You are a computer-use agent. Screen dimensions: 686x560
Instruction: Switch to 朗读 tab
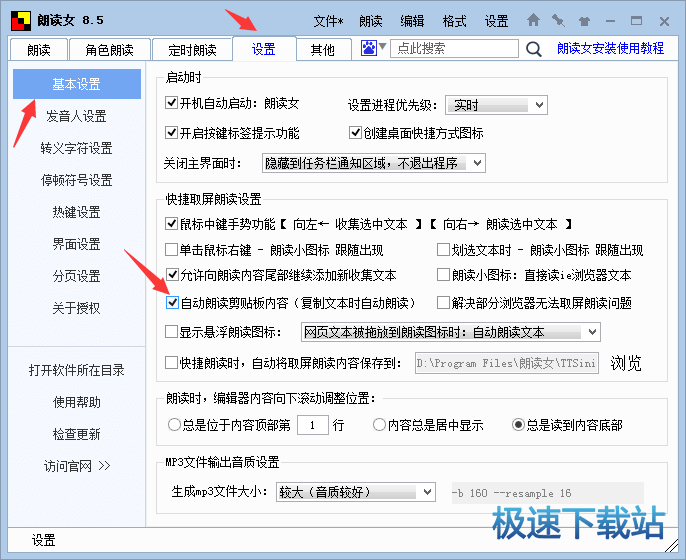(39, 50)
